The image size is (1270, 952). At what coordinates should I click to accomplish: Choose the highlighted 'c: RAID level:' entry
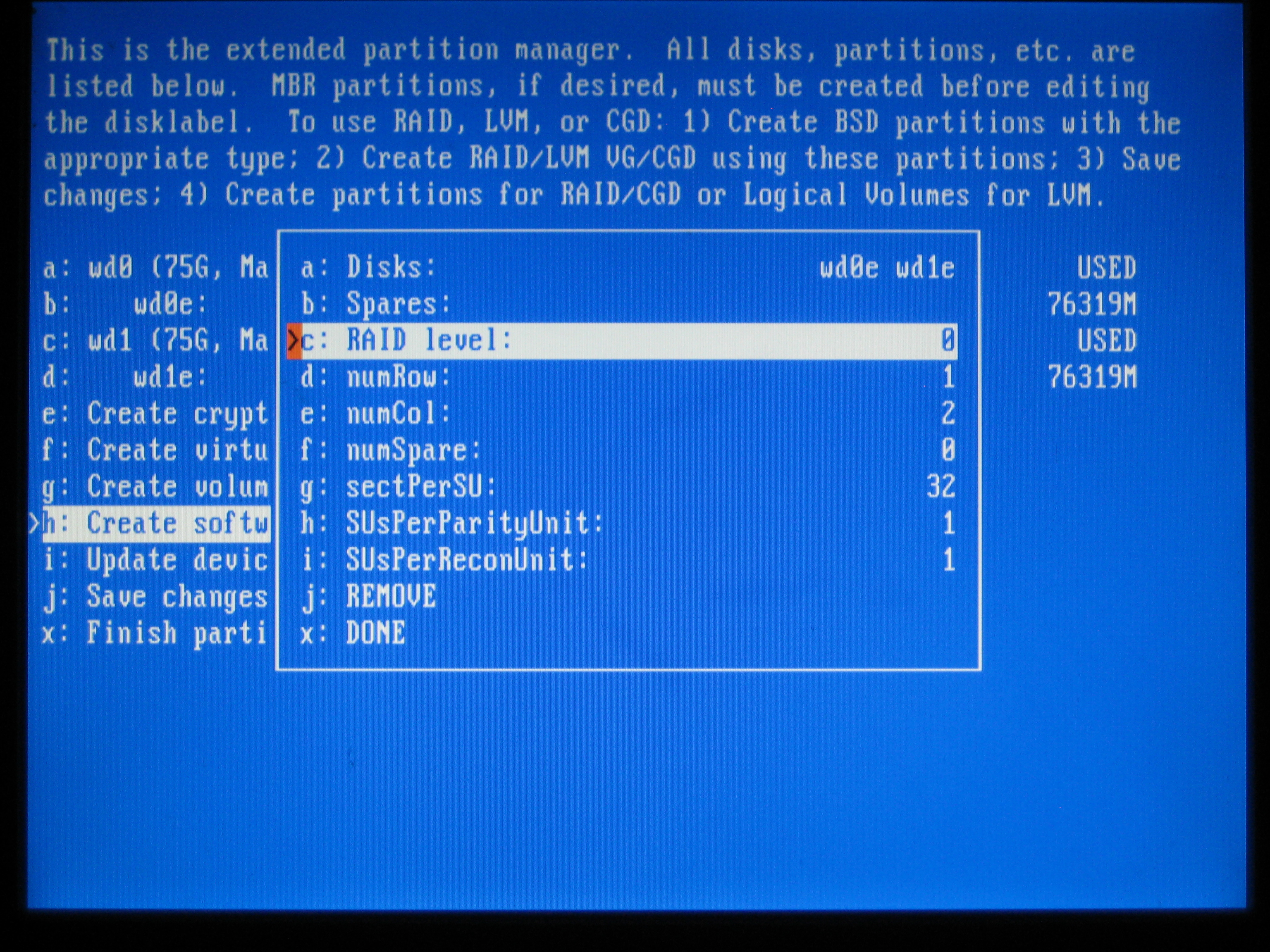point(622,341)
